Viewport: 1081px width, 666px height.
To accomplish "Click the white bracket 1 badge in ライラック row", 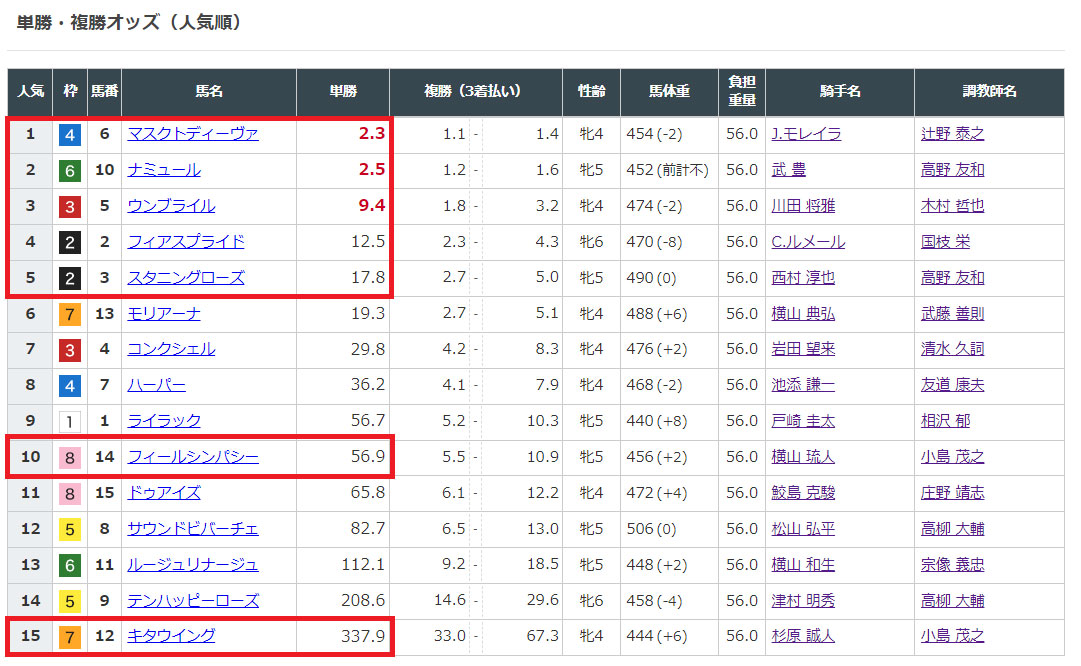I will (x=70, y=421).
